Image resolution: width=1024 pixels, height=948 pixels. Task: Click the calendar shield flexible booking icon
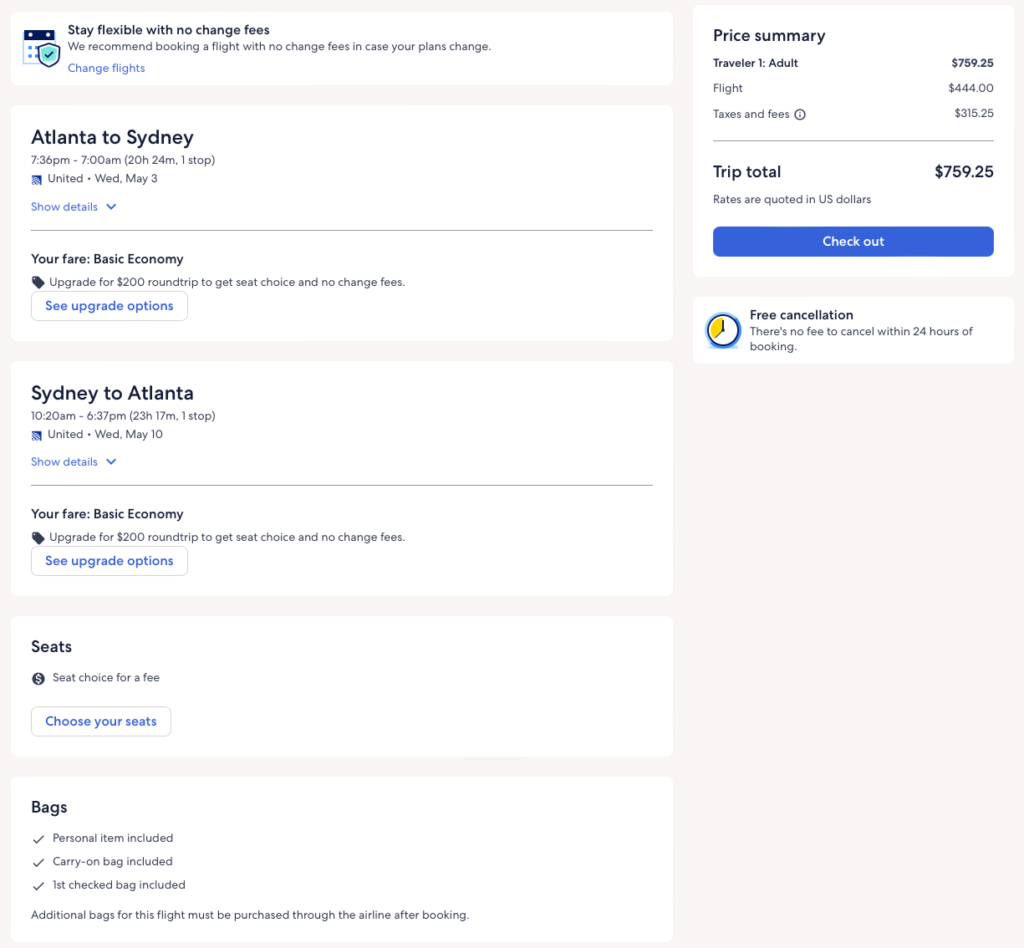(x=42, y=48)
